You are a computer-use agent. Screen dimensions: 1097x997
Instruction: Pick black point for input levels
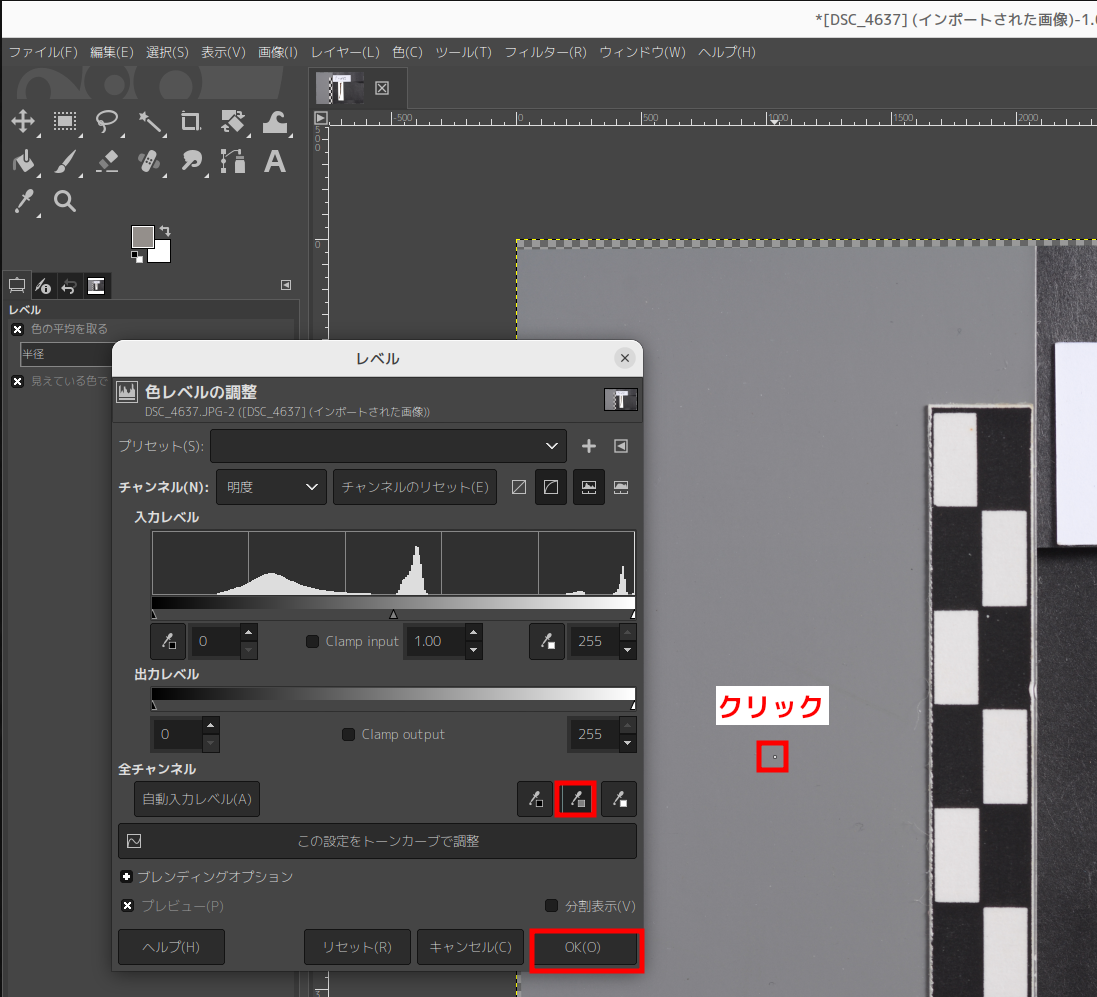(x=168, y=642)
